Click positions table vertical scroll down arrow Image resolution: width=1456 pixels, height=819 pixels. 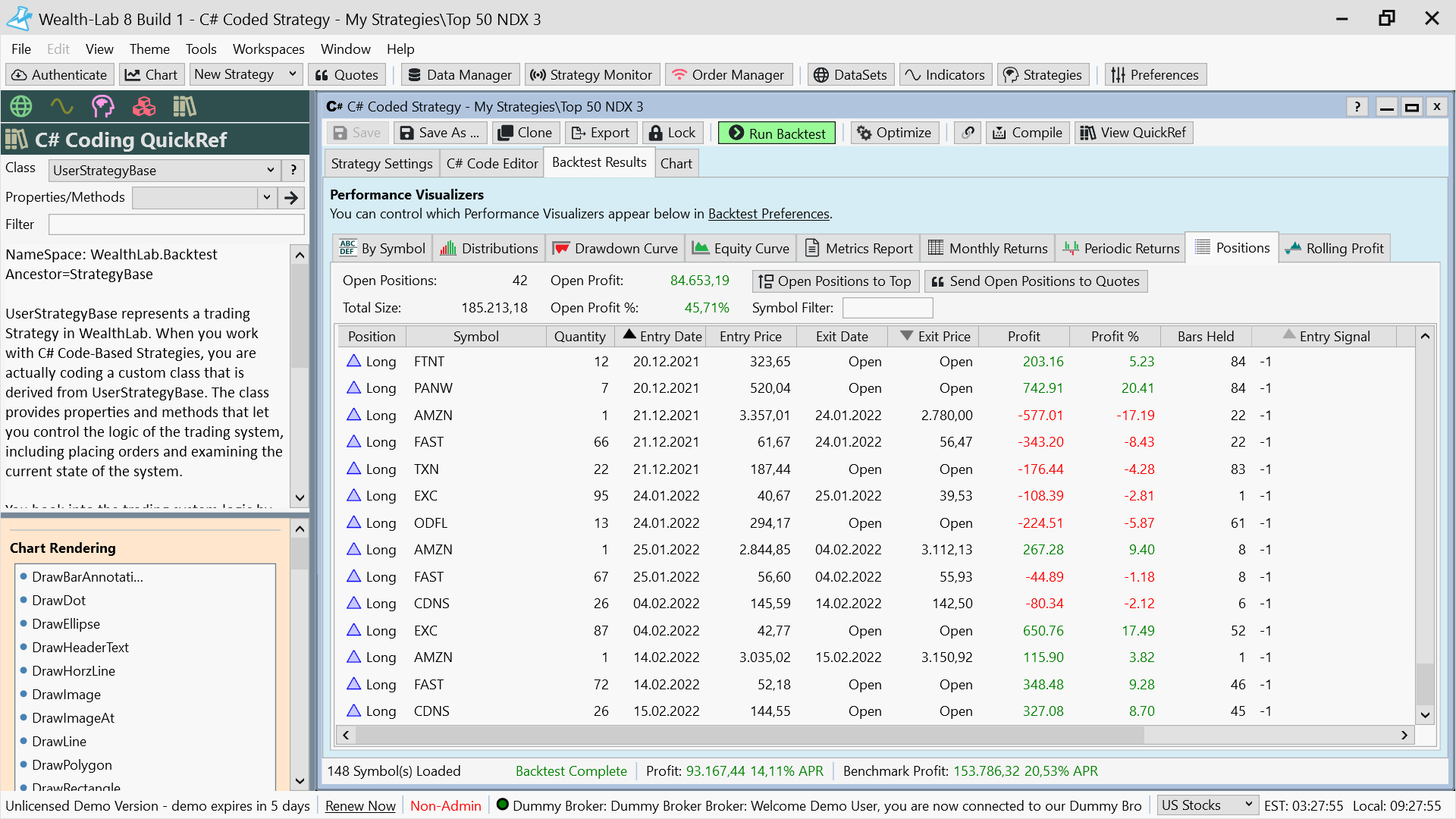click(1425, 715)
